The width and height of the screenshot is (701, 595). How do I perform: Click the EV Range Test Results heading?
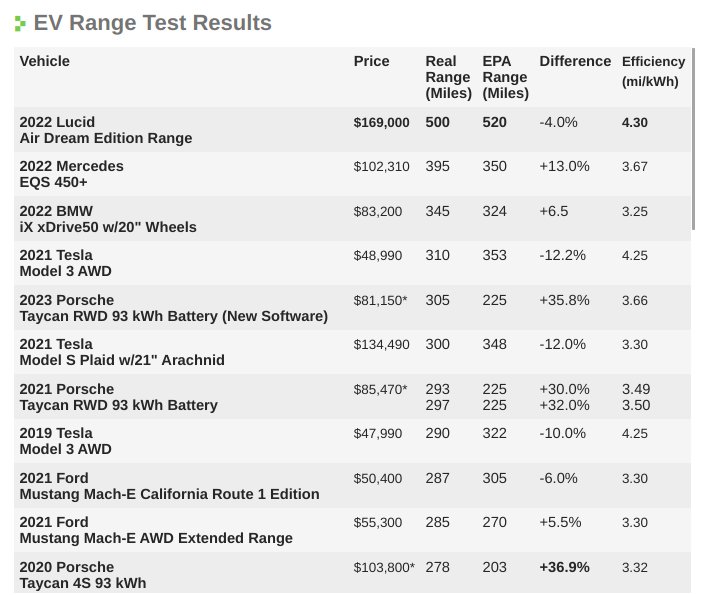click(152, 23)
